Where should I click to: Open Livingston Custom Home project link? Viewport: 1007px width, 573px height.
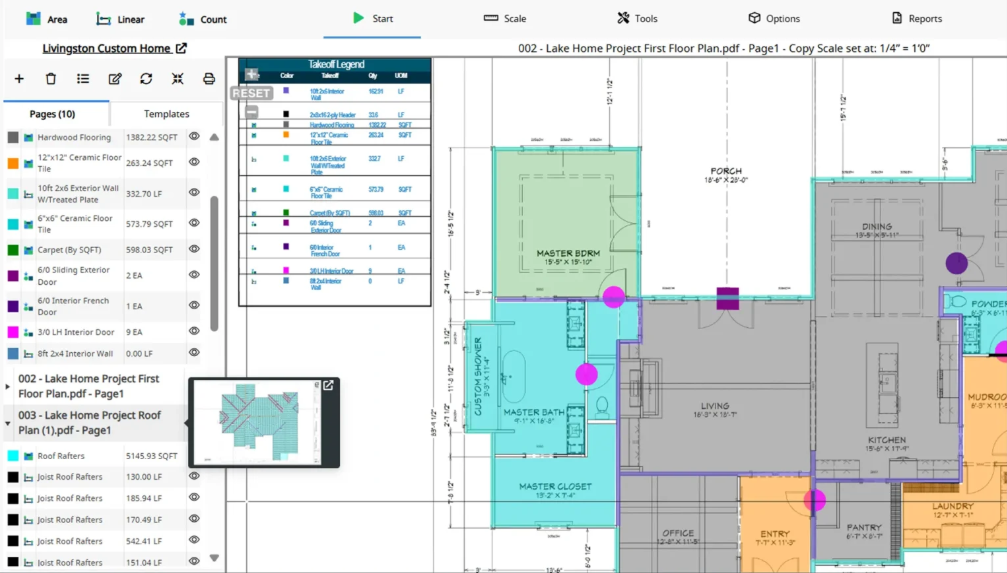106,48
